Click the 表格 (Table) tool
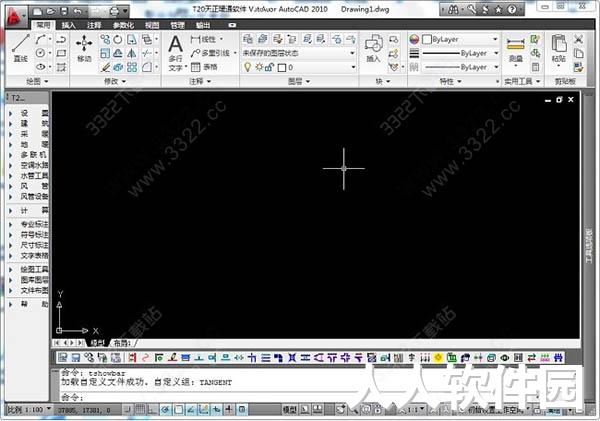This screenshot has height=421, width=600. point(204,67)
